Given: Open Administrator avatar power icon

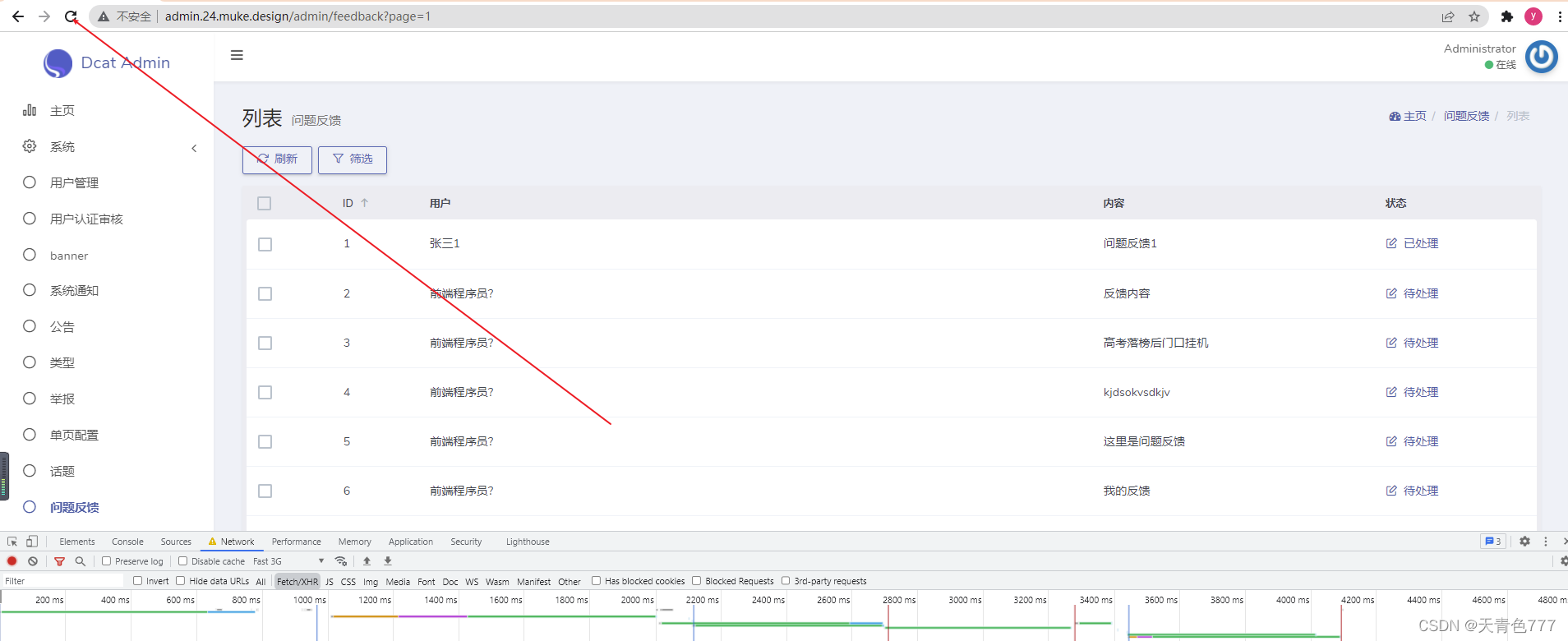Looking at the screenshot, I should 1542,57.
